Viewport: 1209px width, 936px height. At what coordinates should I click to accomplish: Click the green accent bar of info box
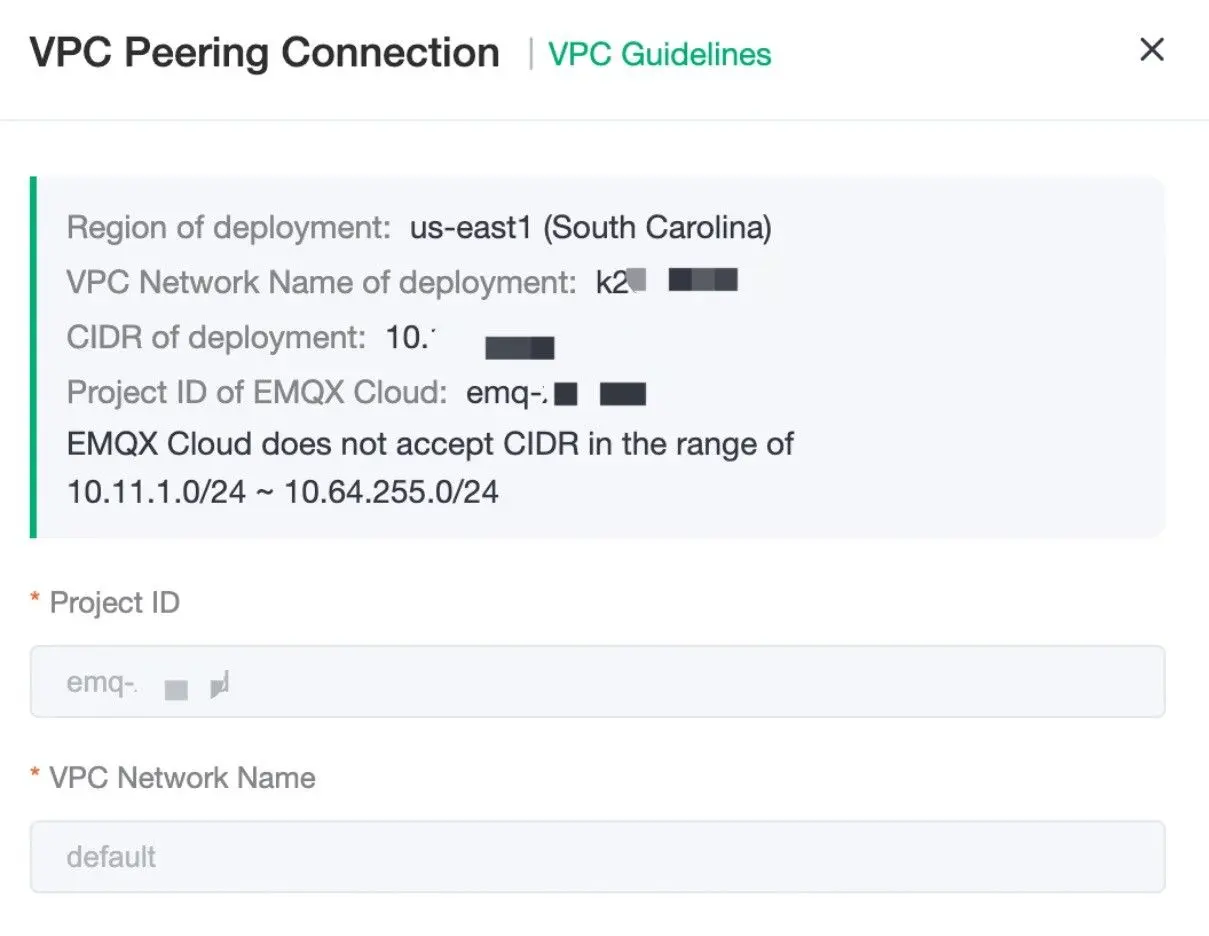33,357
